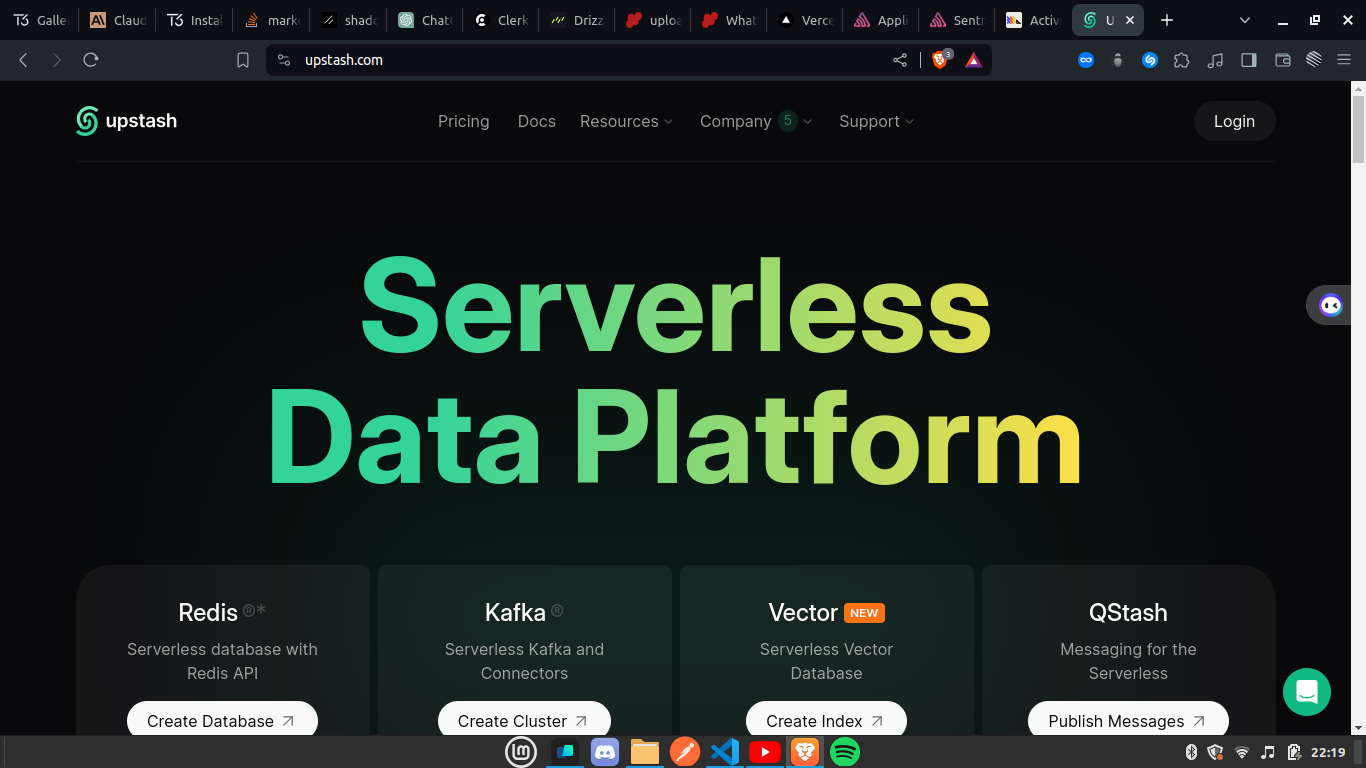1366x768 pixels.
Task: Bookmark this page with the bookmark icon
Action: [243, 60]
